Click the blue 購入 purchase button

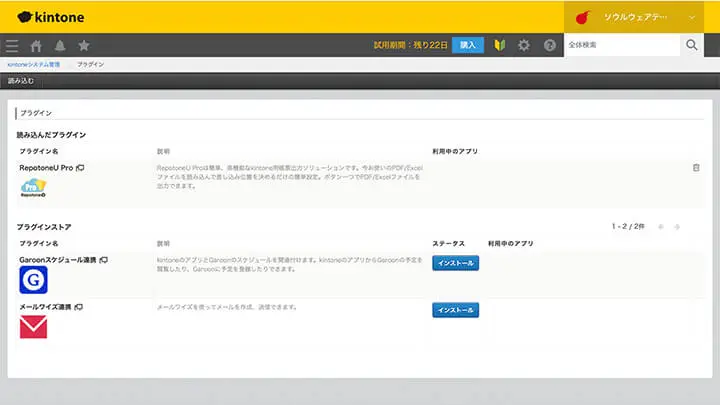coord(467,45)
